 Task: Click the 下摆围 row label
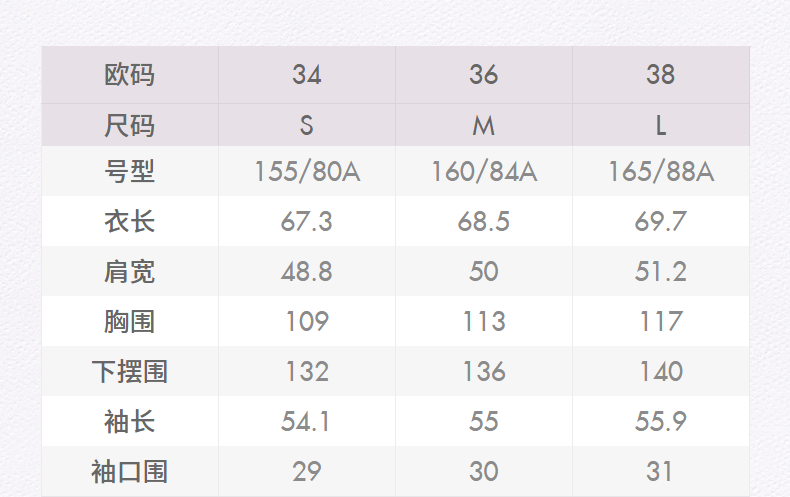point(130,372)
